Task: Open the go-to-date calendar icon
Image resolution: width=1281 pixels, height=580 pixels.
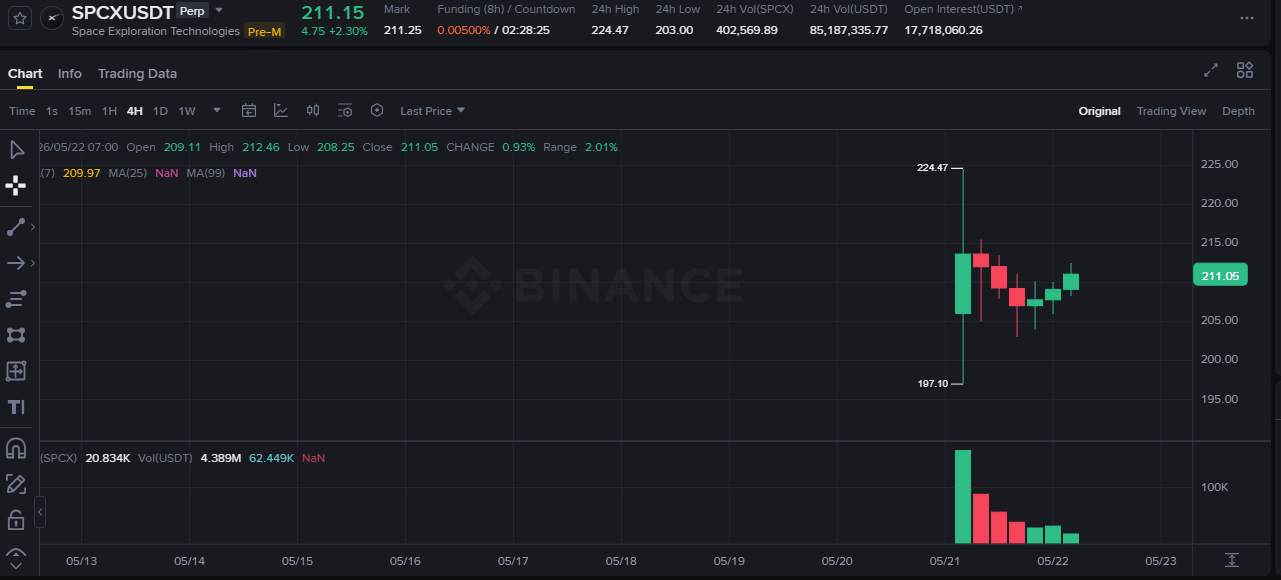Action: (249, 111)
